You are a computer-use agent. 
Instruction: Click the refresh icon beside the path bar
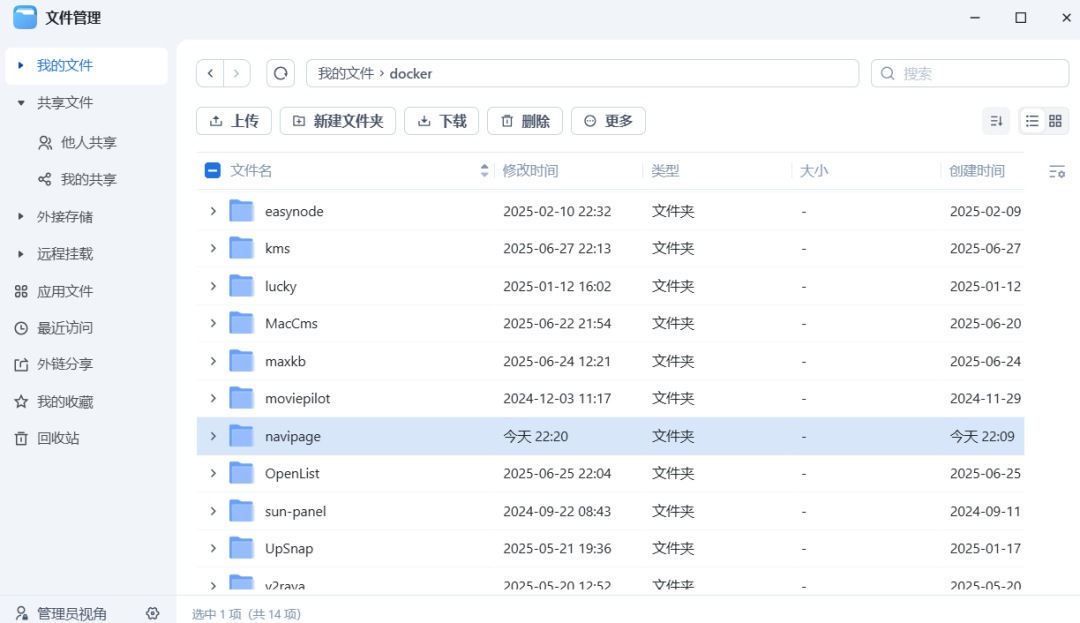coord(280,73)
